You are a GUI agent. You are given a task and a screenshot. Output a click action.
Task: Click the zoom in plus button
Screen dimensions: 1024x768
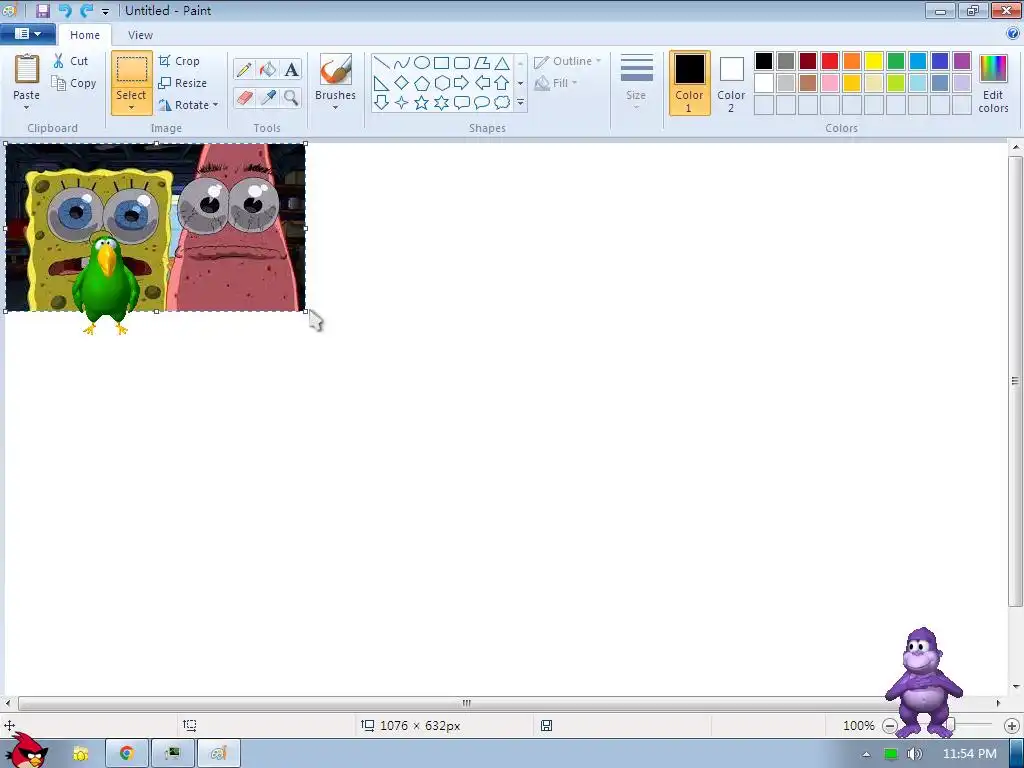coord(1012,726)
